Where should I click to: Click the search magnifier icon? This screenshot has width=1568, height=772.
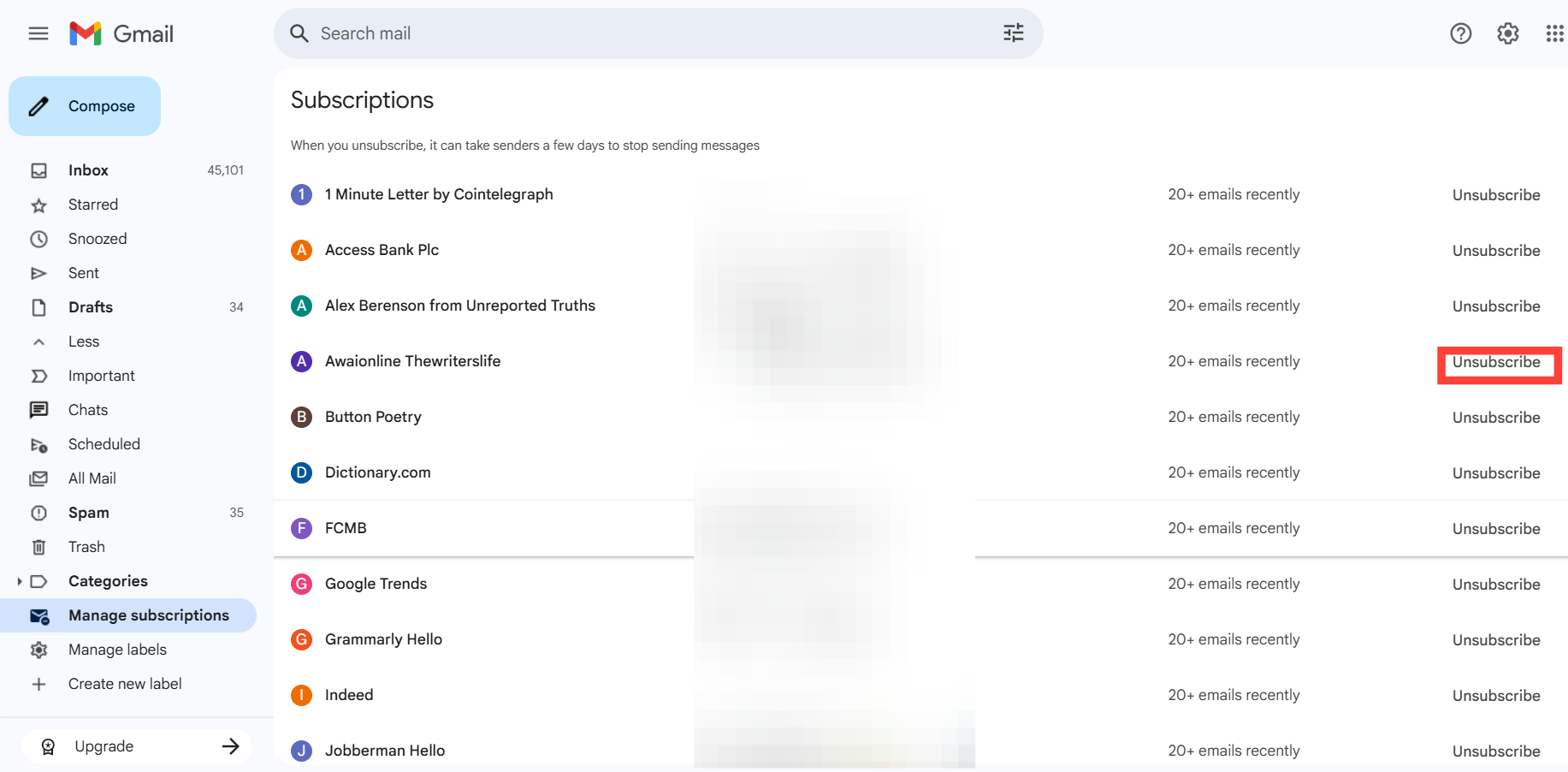(299, 33)
